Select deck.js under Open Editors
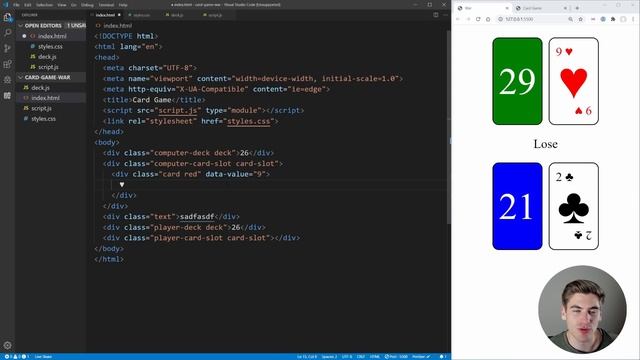640x360 pixels. [x=51, y=57]
